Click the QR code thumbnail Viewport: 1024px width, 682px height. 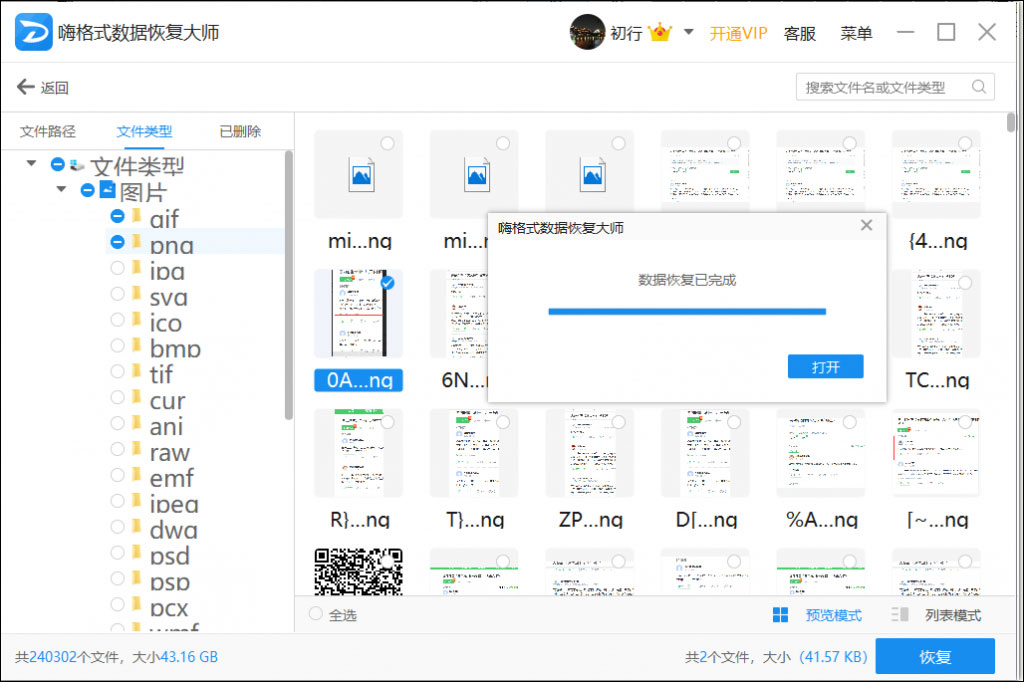pos(358,571)
